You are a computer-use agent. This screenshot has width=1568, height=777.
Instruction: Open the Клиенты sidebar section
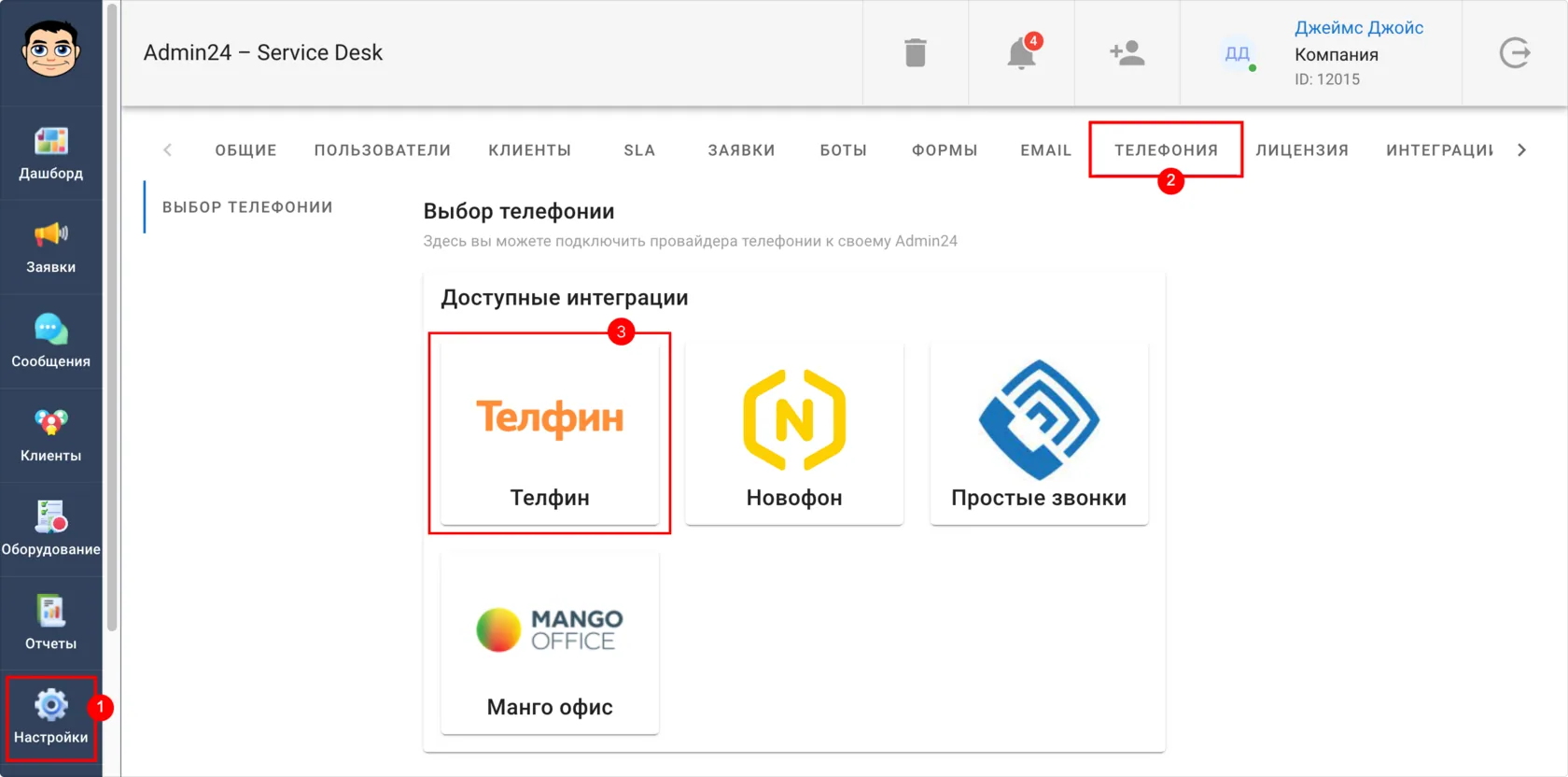50,435
